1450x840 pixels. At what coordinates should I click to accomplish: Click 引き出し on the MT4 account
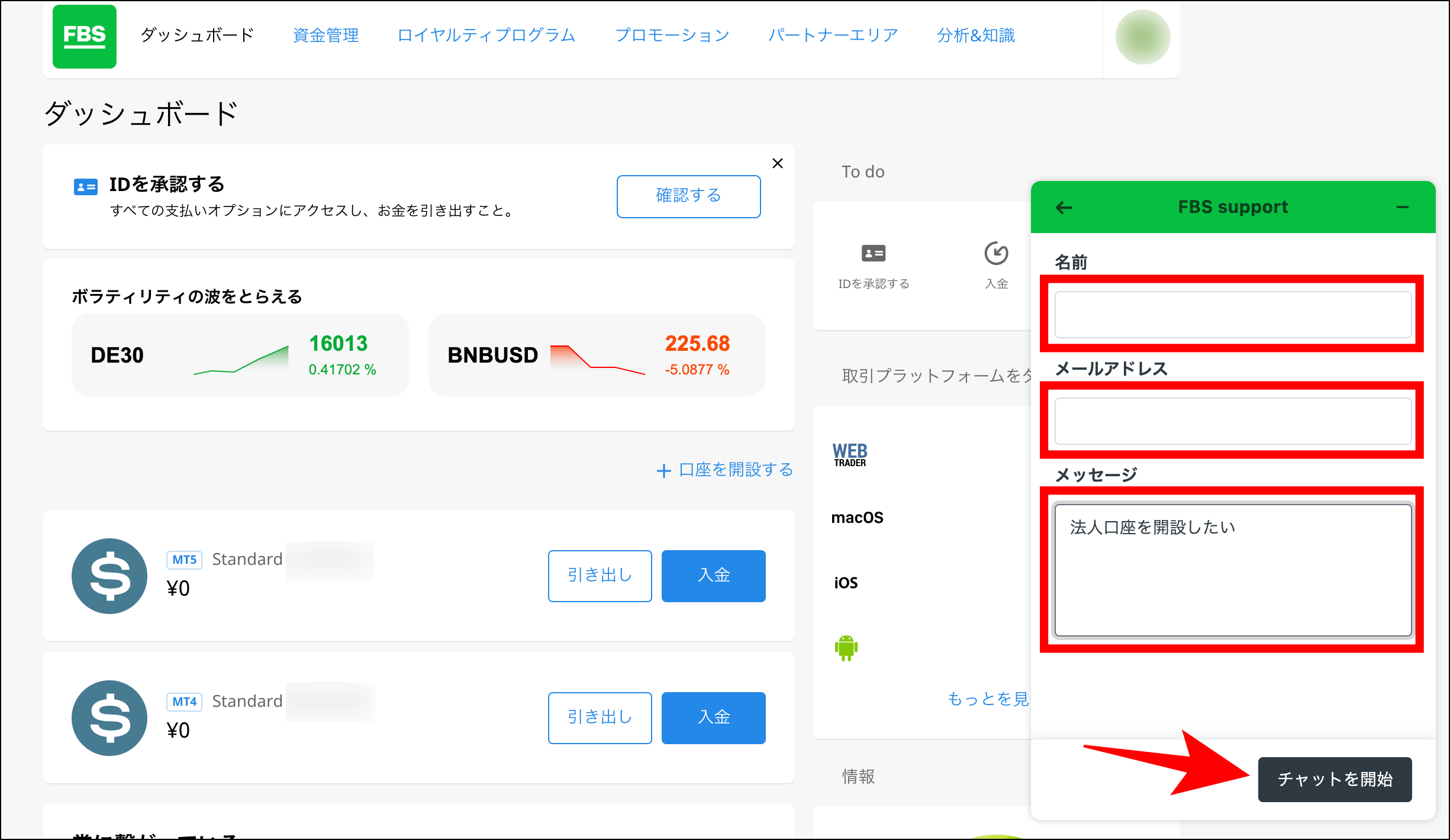(x=600, y=718)
